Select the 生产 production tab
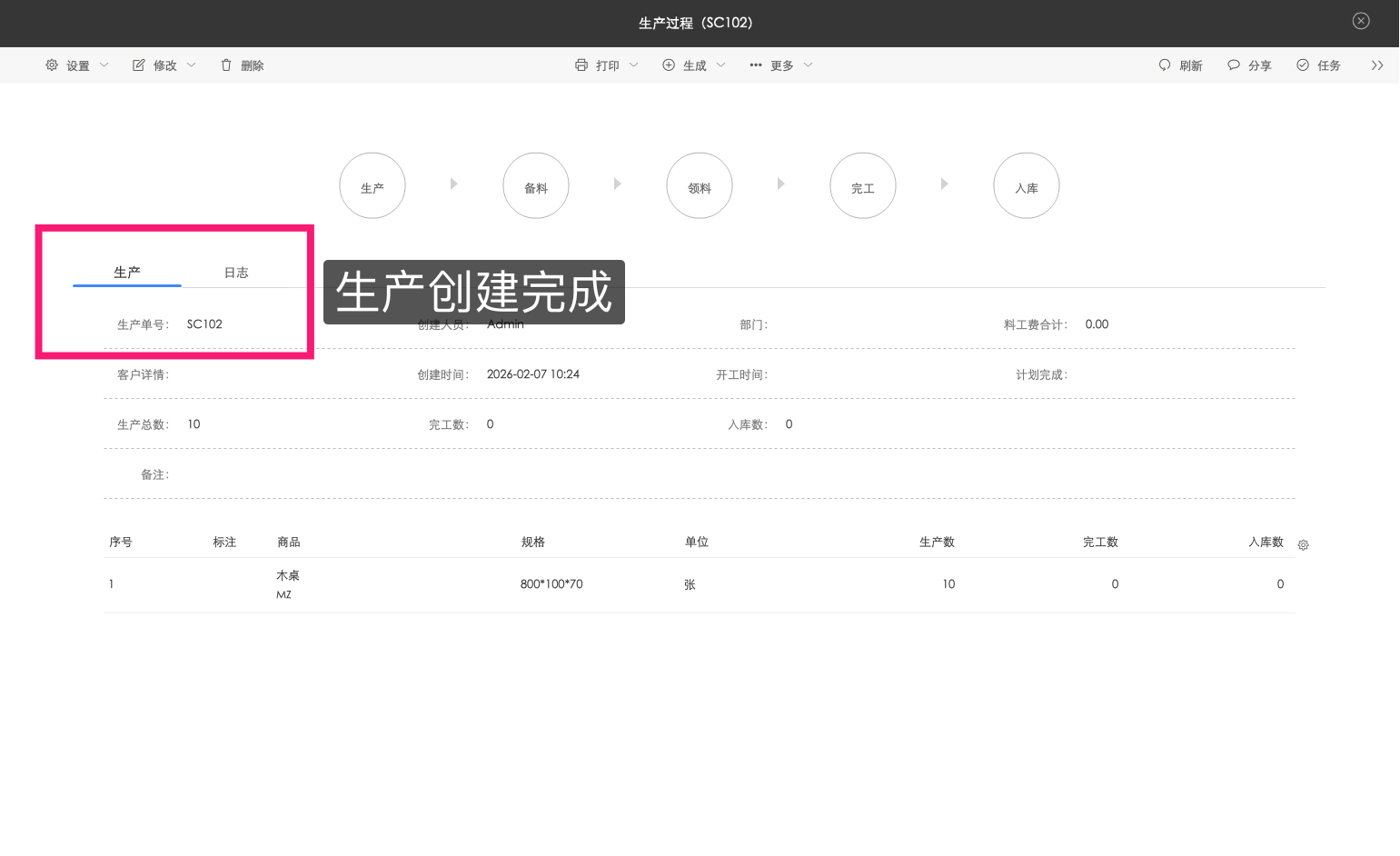The height and width of the screenshot is (856, 1400). pos(126,272)
